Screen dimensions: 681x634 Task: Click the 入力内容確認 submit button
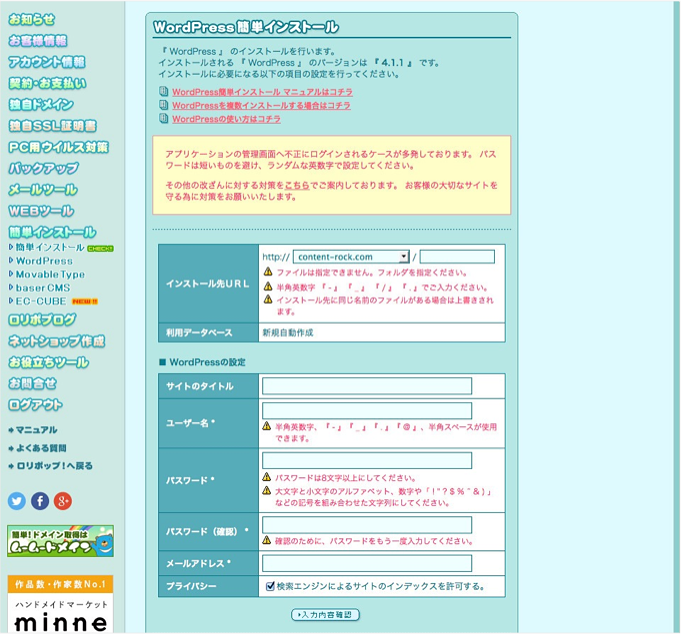(x=325, y=615)
